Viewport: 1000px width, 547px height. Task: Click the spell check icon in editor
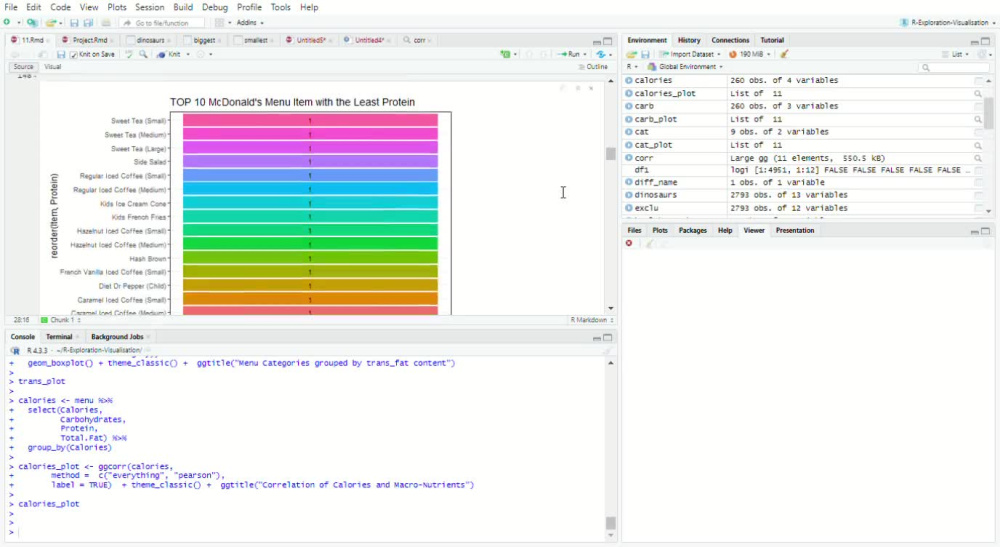(x=129, y=55)
